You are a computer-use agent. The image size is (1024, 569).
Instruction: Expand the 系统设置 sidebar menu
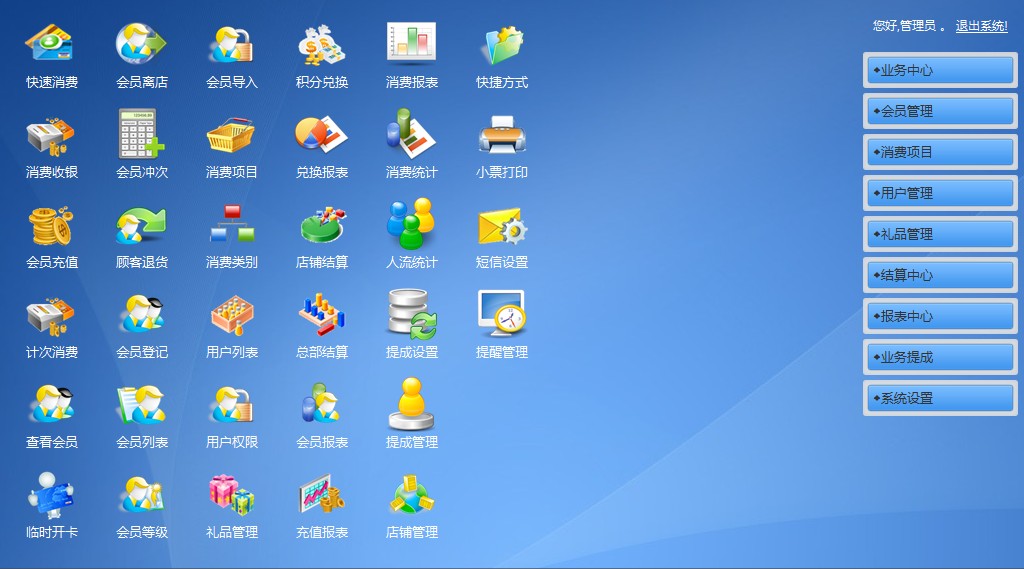click(x=940, y=398)
